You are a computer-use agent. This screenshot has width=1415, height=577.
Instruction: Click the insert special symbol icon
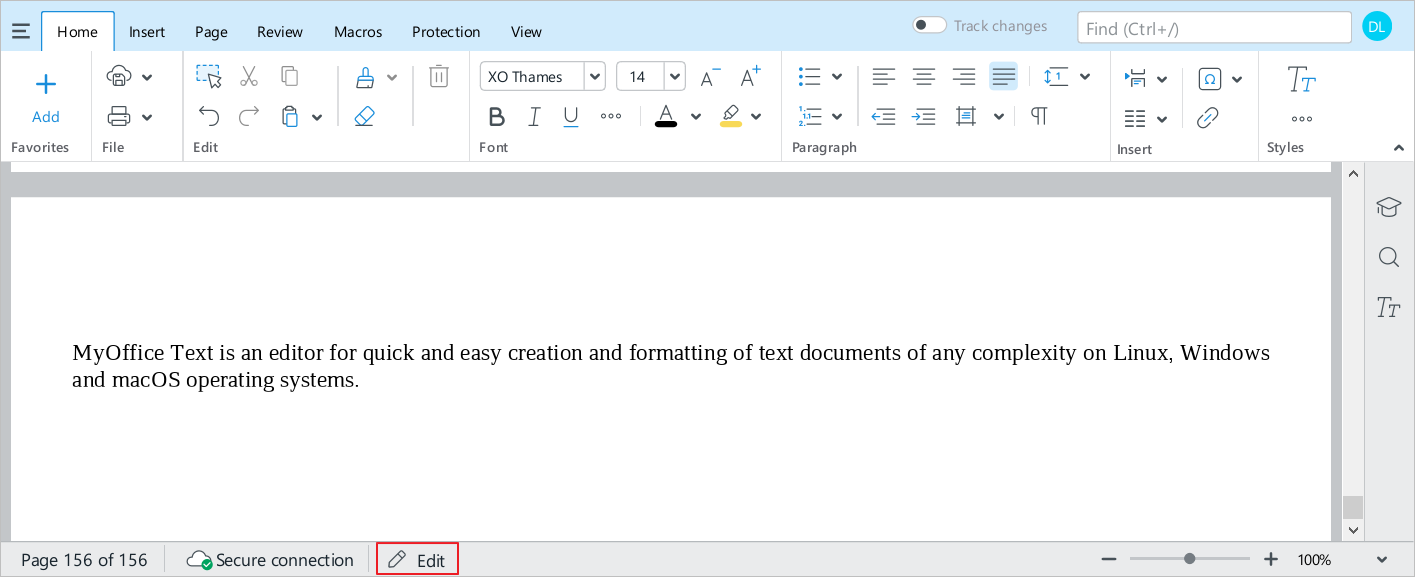(x=1209, y=79)
